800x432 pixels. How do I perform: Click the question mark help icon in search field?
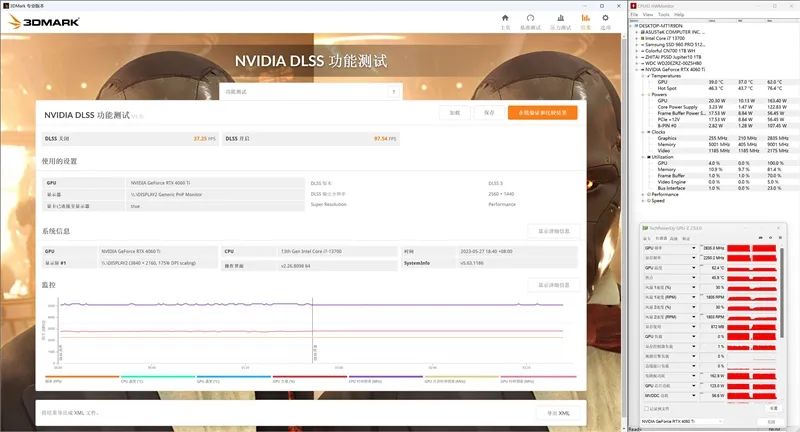(393, 92)
